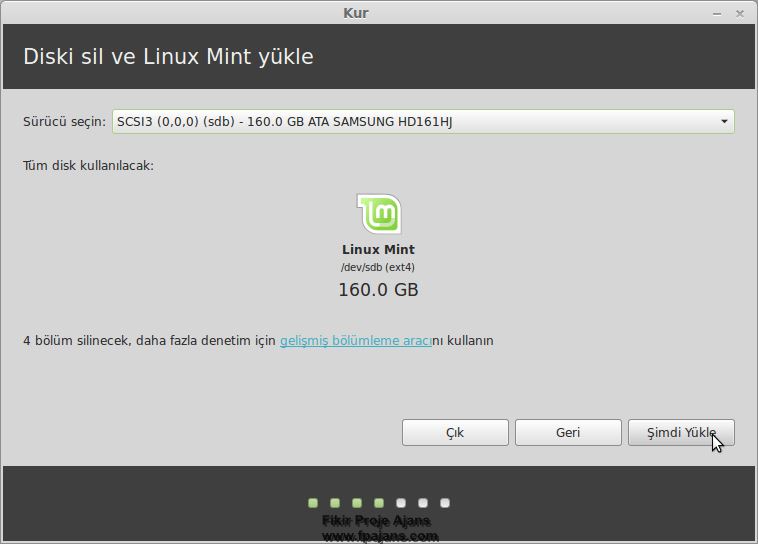Quit the installer with Çık
The width and height of the screenshot is (758, 544).
(455, 432)
